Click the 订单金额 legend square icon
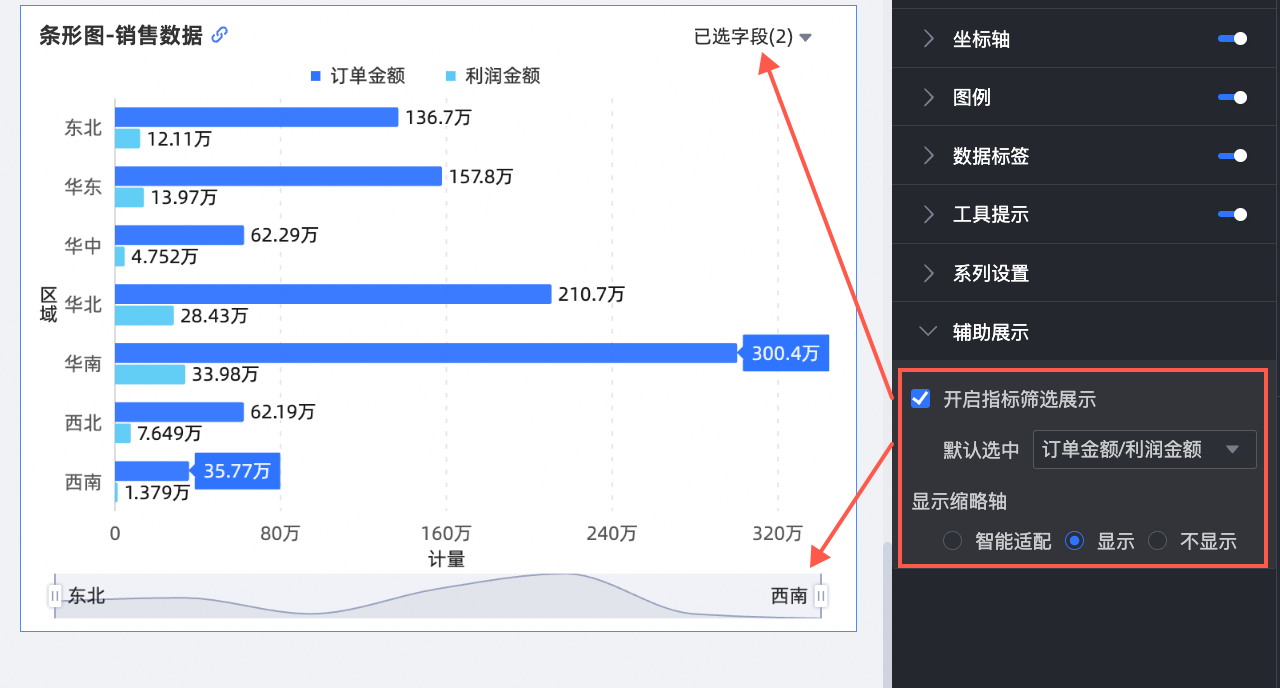 [x=315, y=76]
